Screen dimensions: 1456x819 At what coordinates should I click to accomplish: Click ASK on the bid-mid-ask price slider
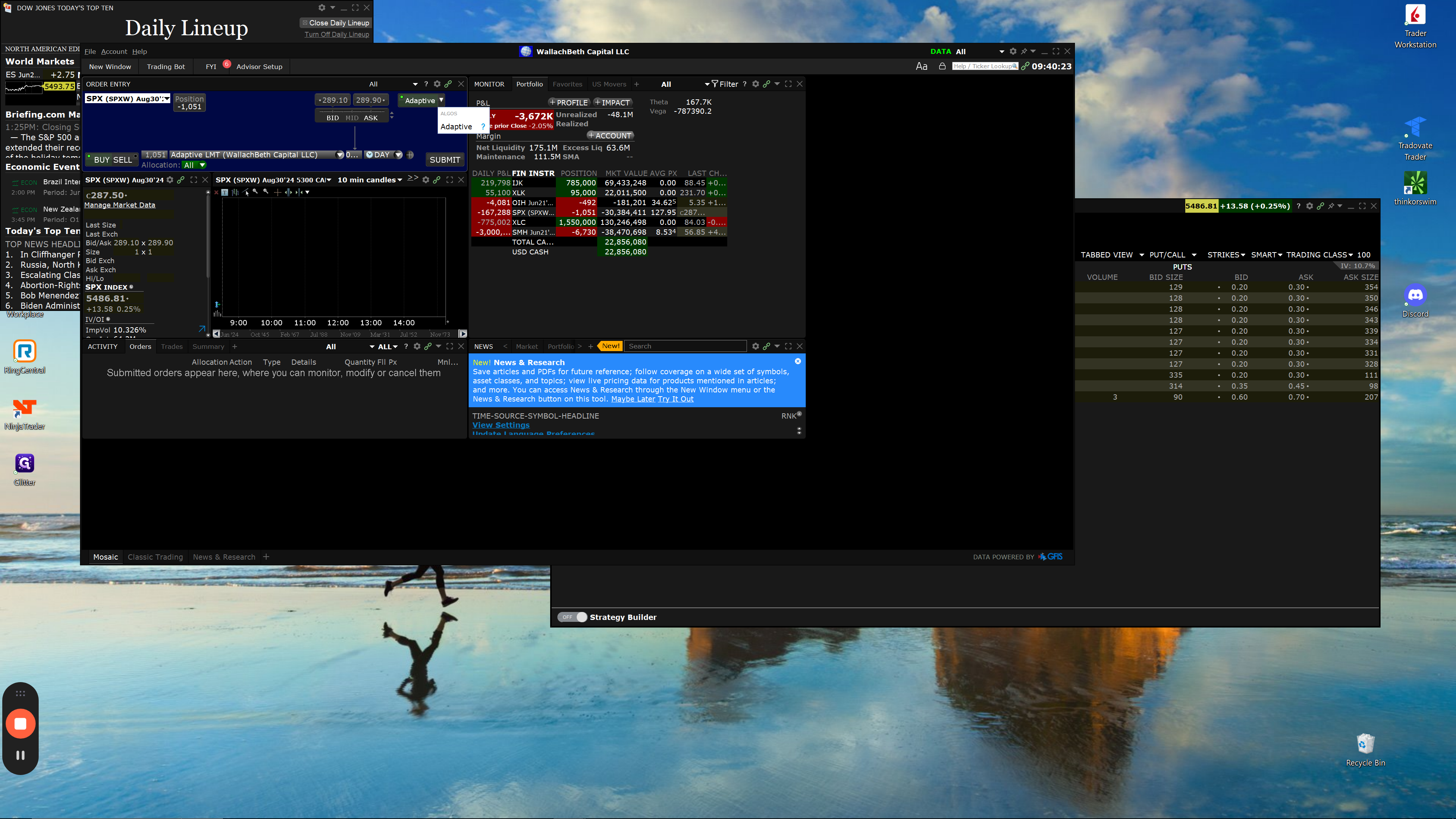(x=371, y=118)
